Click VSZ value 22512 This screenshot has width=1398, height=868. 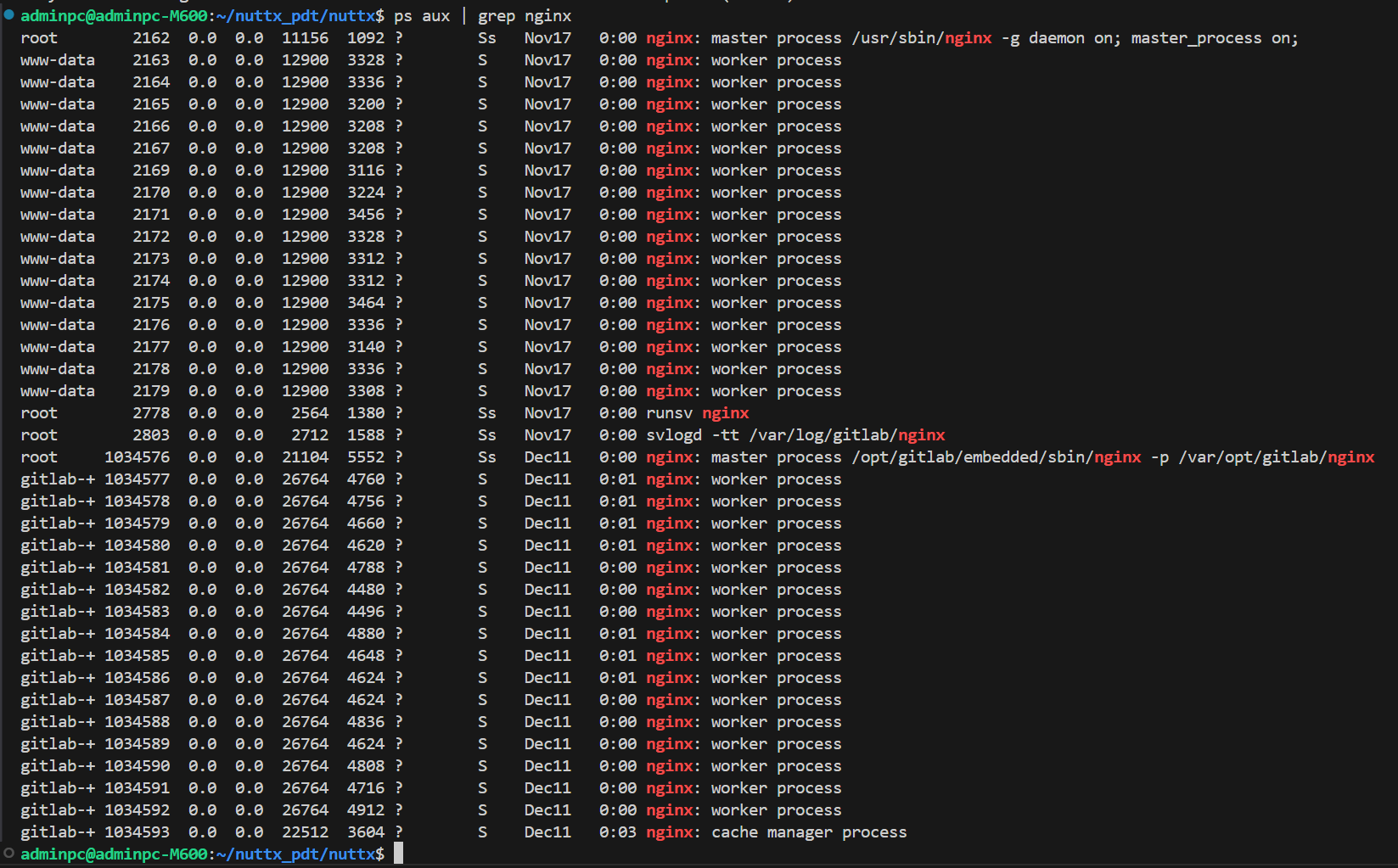click(305, 832)
